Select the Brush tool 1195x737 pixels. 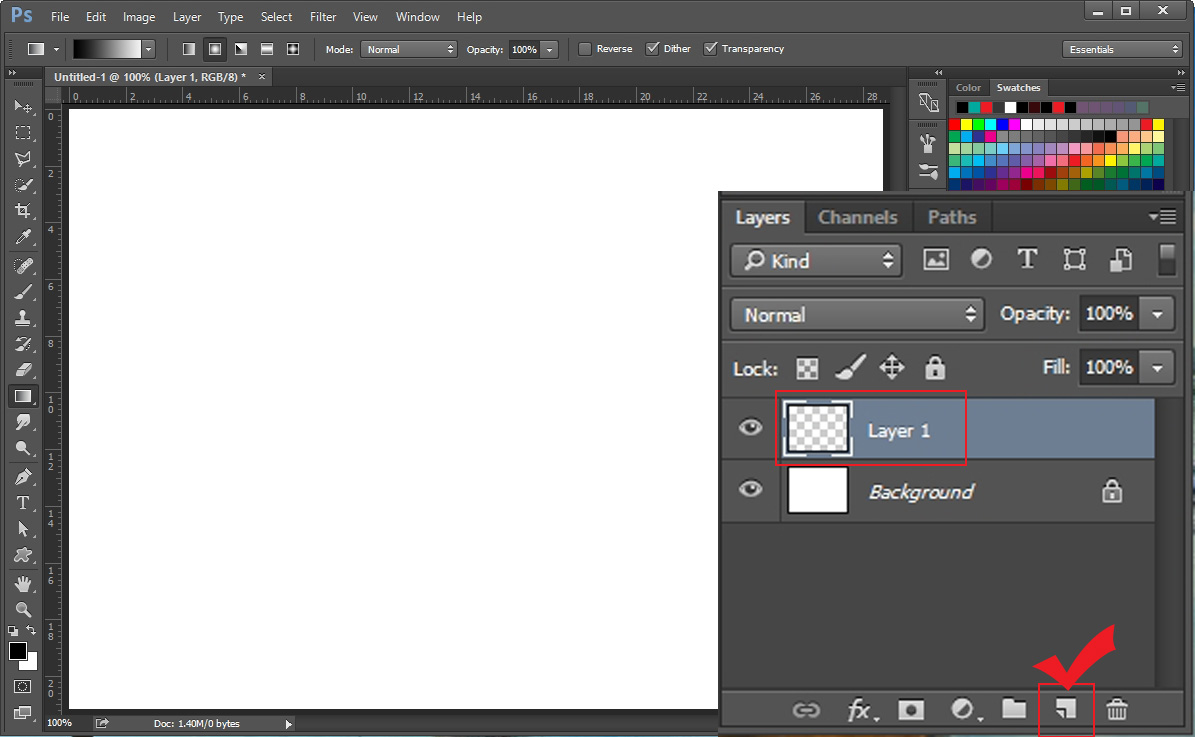[x=23, y=292]
